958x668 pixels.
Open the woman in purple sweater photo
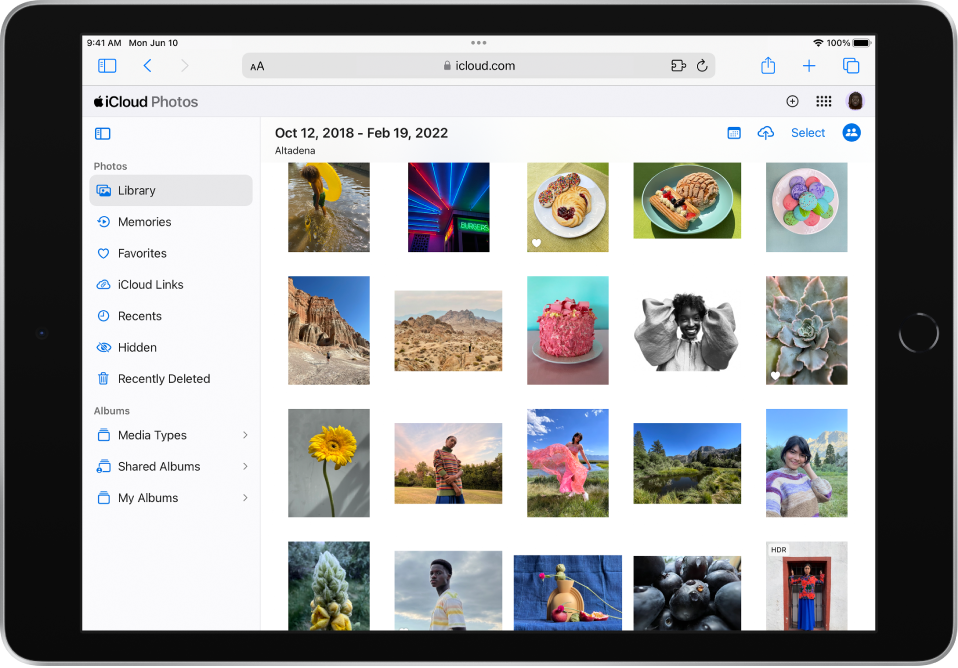806,463
